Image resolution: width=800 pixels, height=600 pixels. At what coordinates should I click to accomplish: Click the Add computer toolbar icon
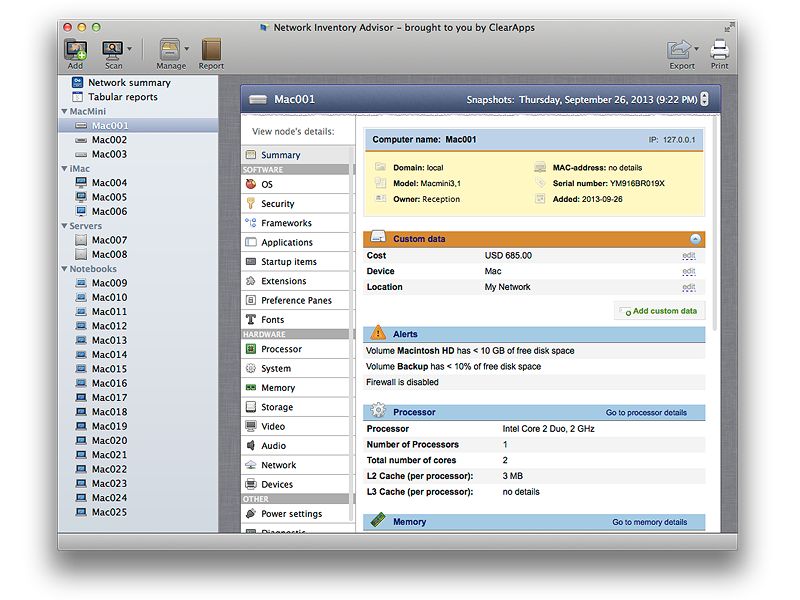click(75, 49)
